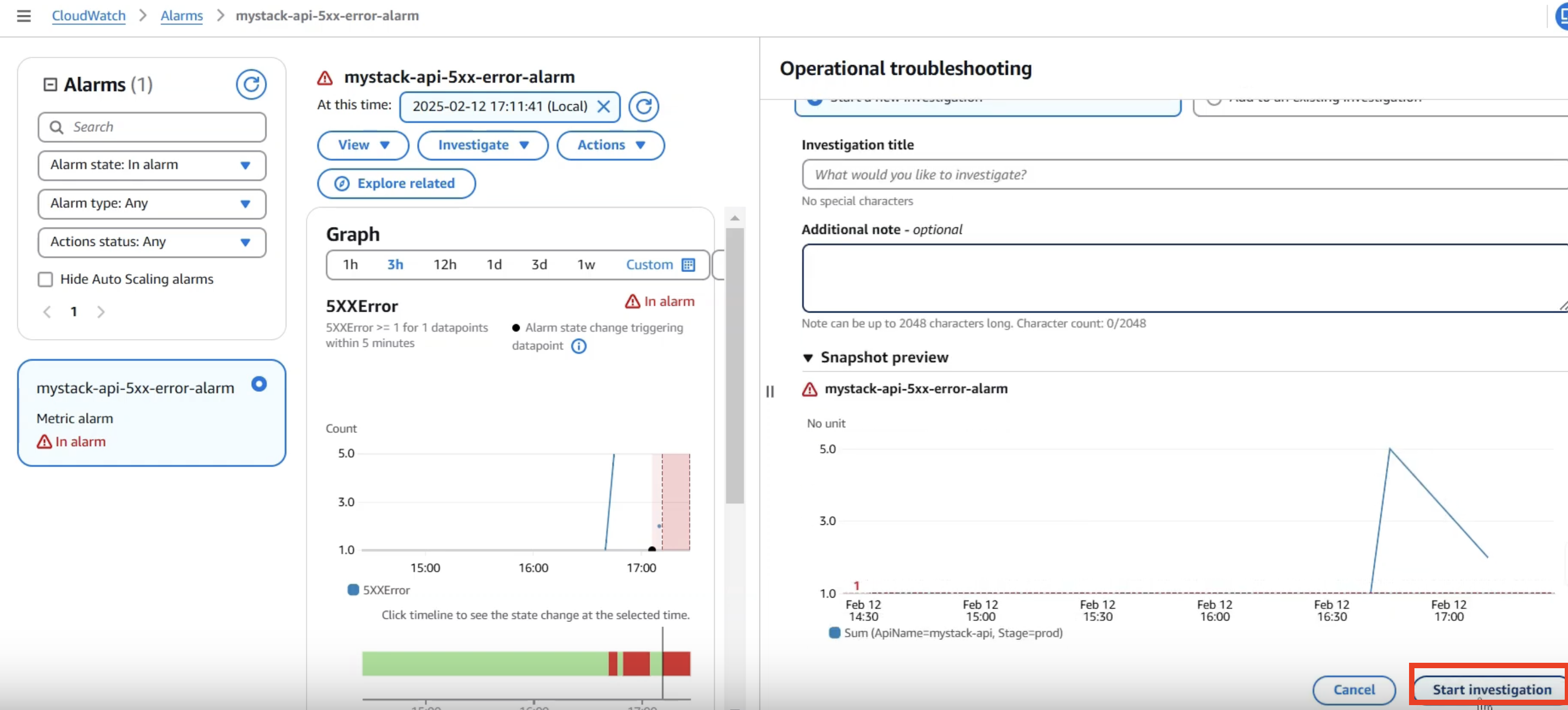Image resolution: width=1568 pixels, height=710 pixels.
Task: Click the Start investigation button
Action: [1491, 689]
